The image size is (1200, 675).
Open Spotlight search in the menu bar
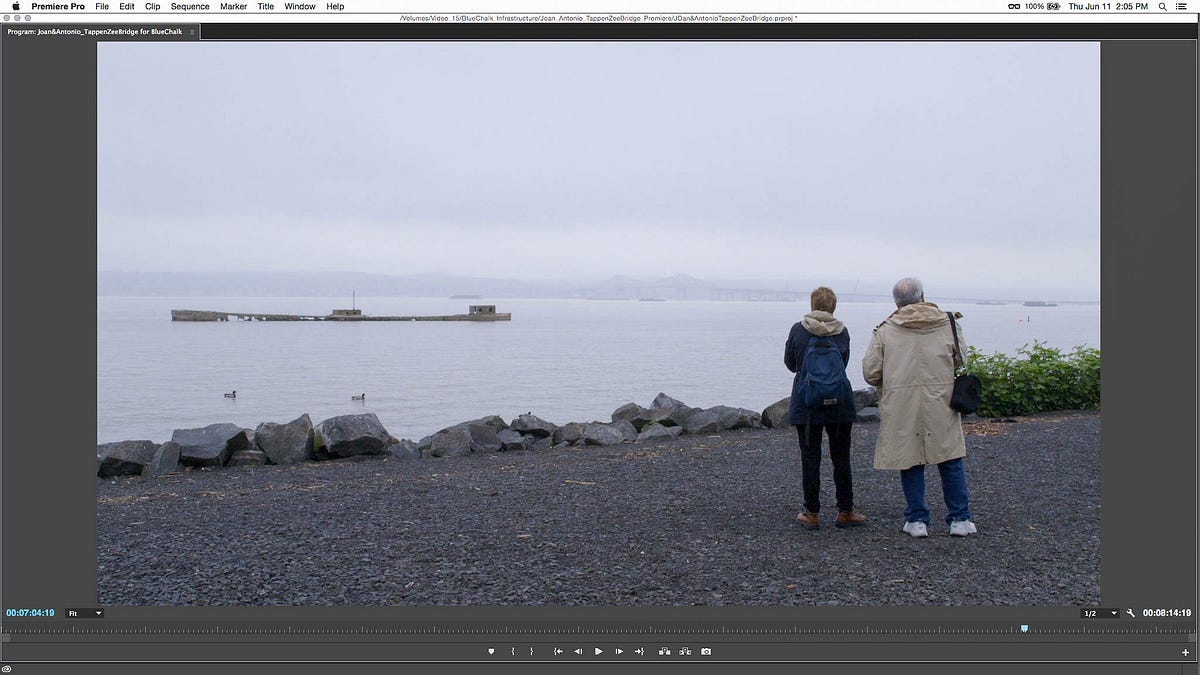(x=1162, y=6)
